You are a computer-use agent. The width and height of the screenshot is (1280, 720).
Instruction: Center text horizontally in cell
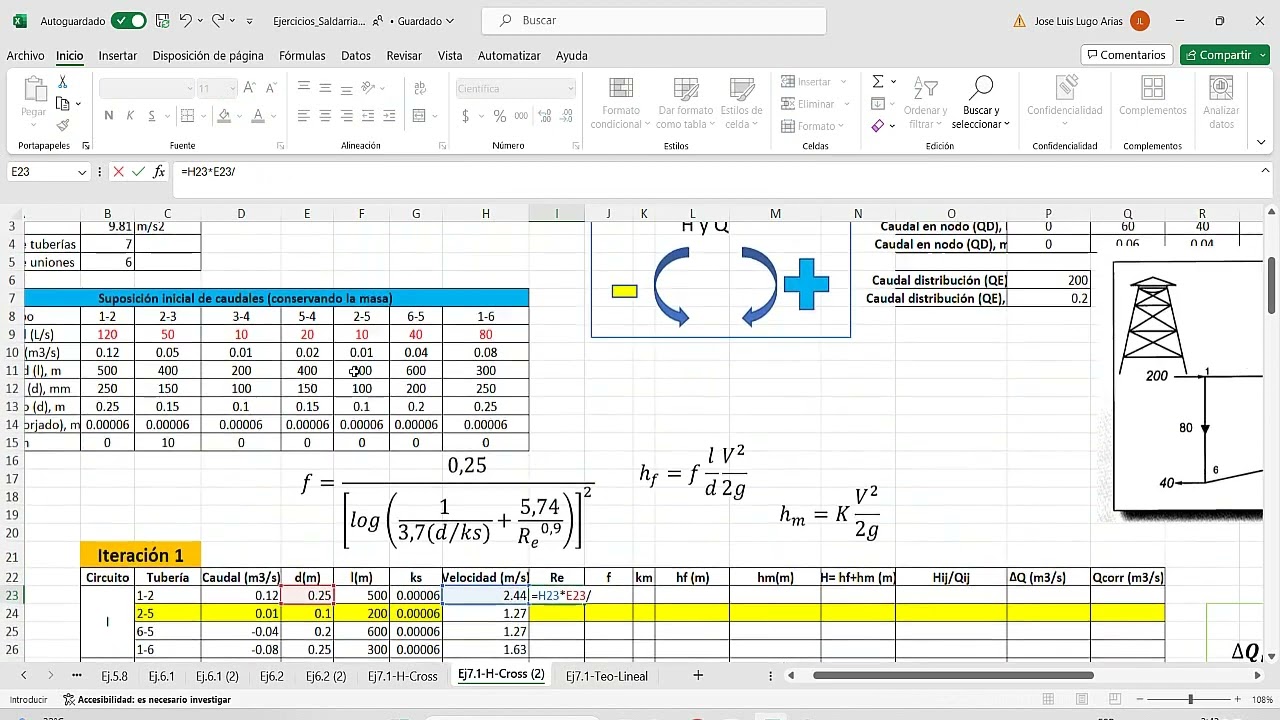tap(325, 116)
